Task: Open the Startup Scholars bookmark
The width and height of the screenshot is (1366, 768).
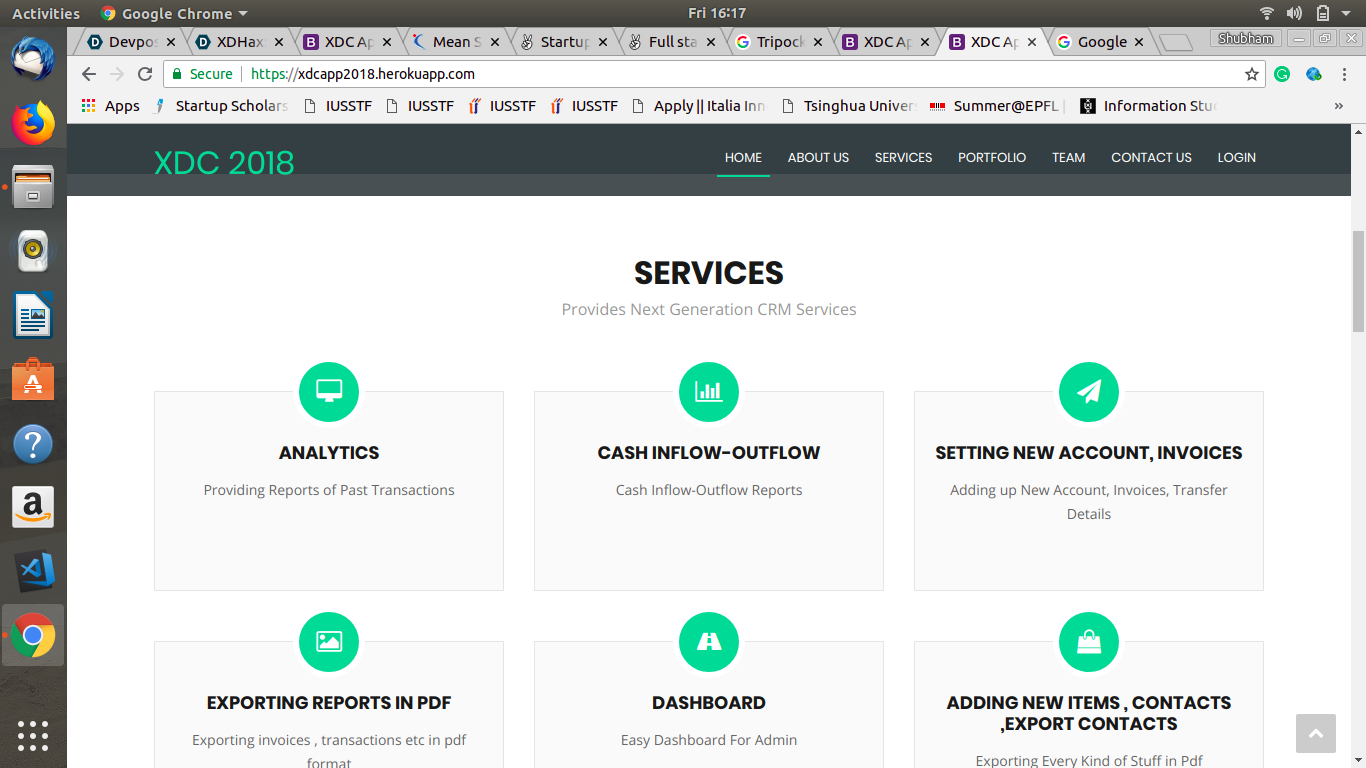Action: click(x=221, y=106)
